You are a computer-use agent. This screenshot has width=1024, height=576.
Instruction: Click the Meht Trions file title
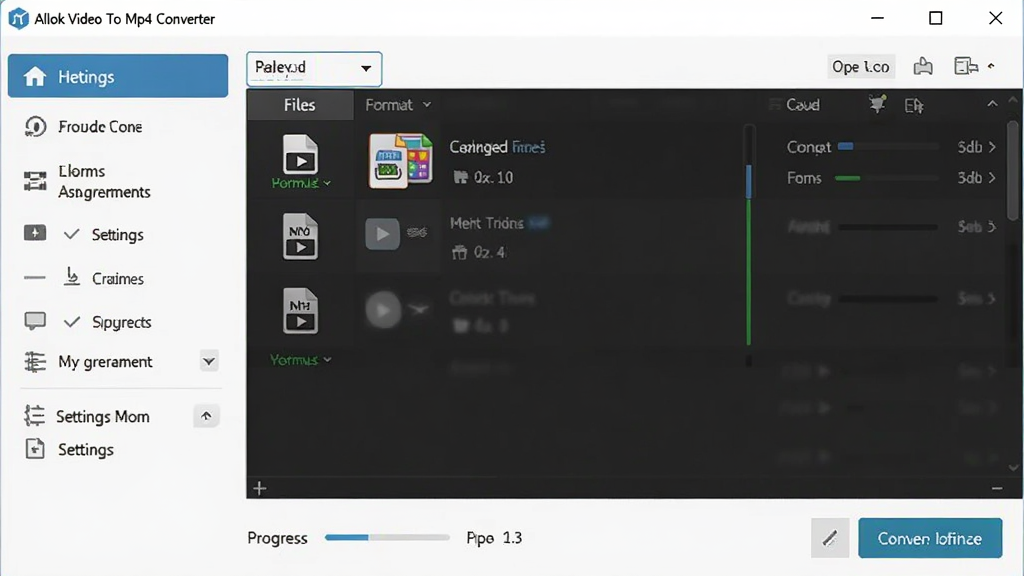pyautogui.click(x=487, y=223)
